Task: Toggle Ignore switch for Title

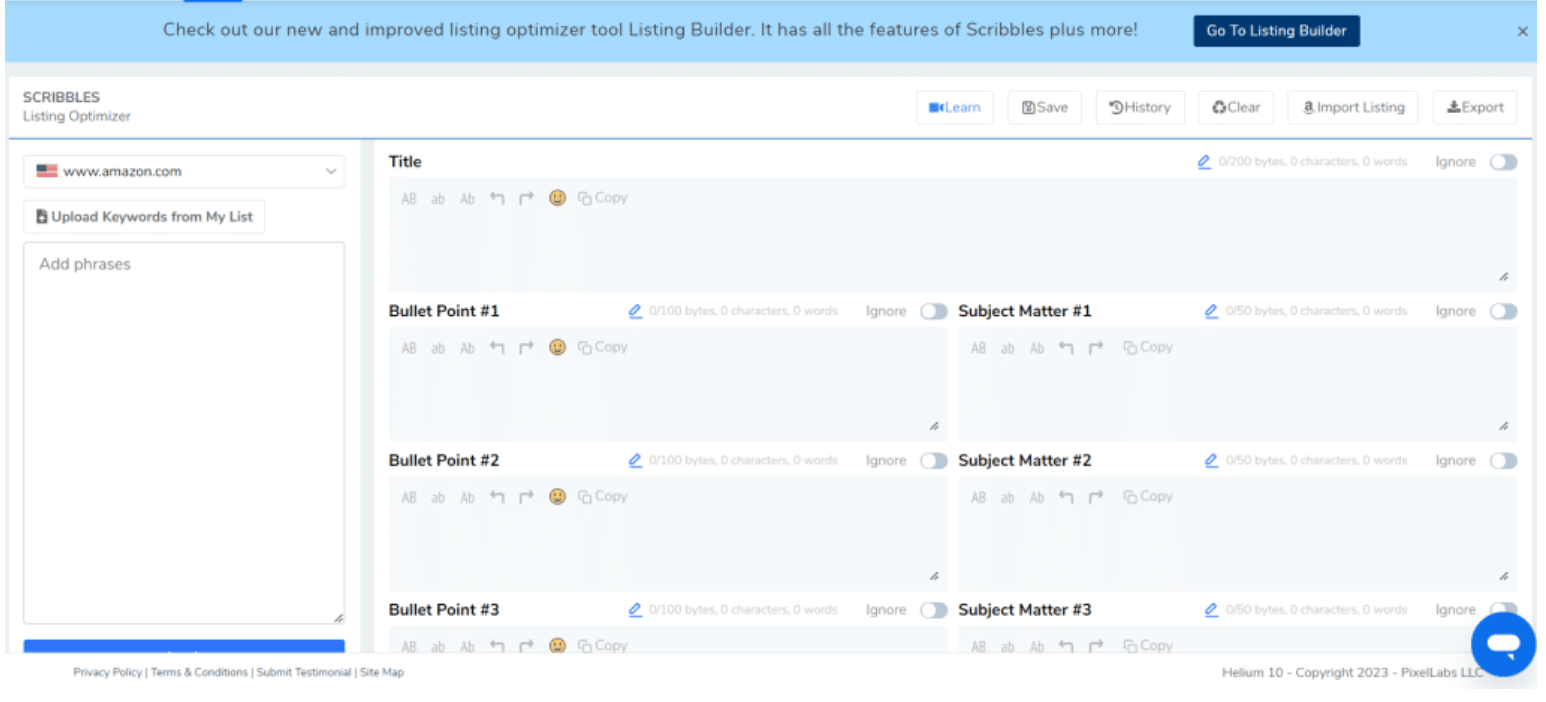Action: point(1503,162)
